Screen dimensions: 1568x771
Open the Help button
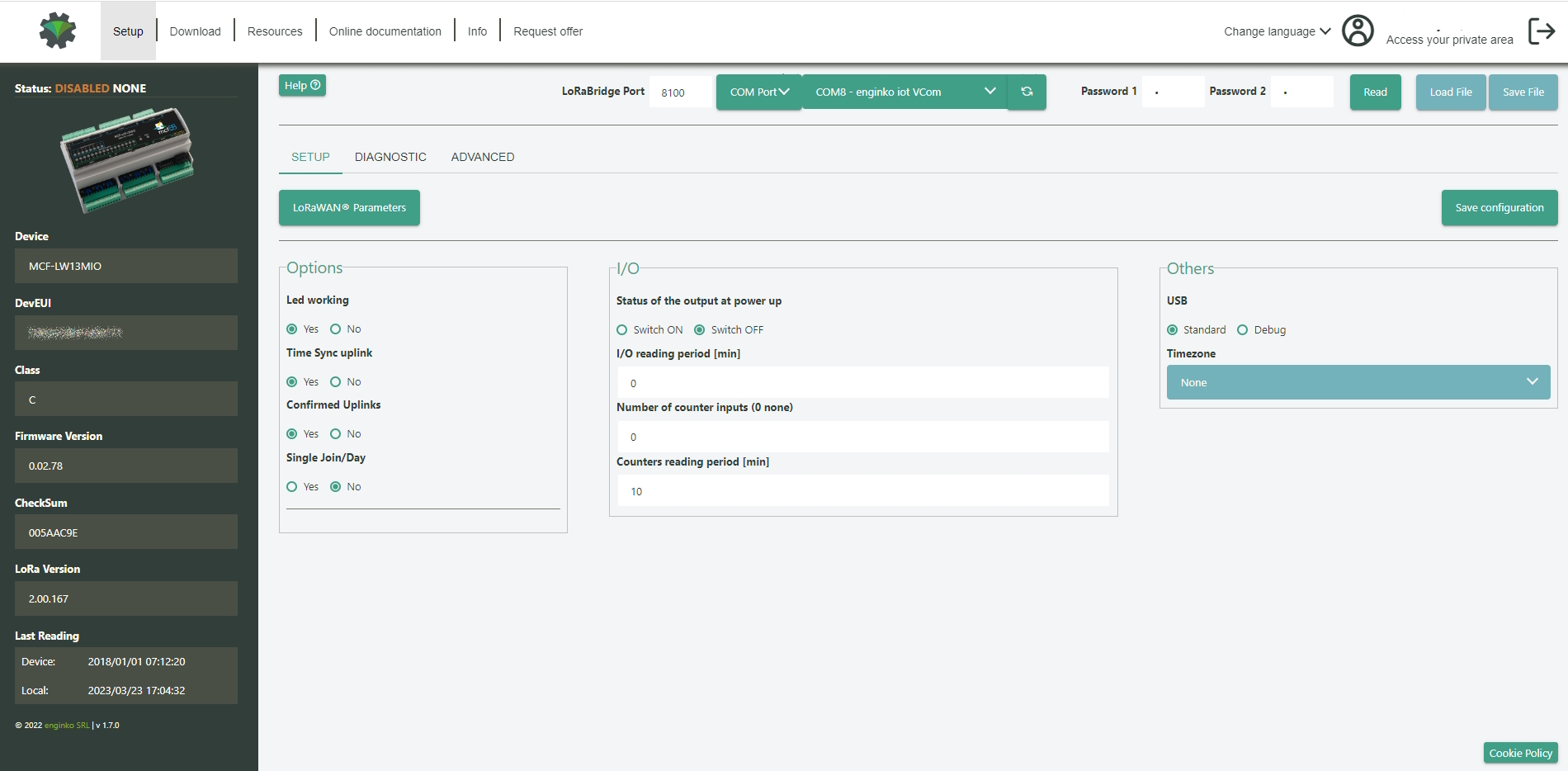tap(302, 85)
